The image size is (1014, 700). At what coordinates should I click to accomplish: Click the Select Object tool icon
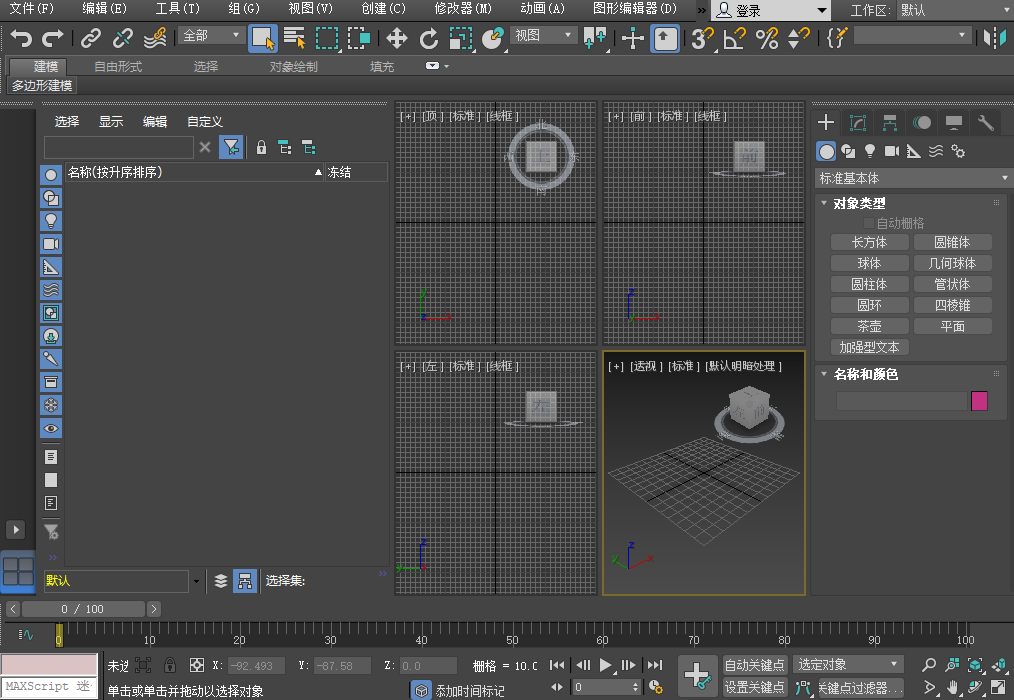[x=263, y=38]
